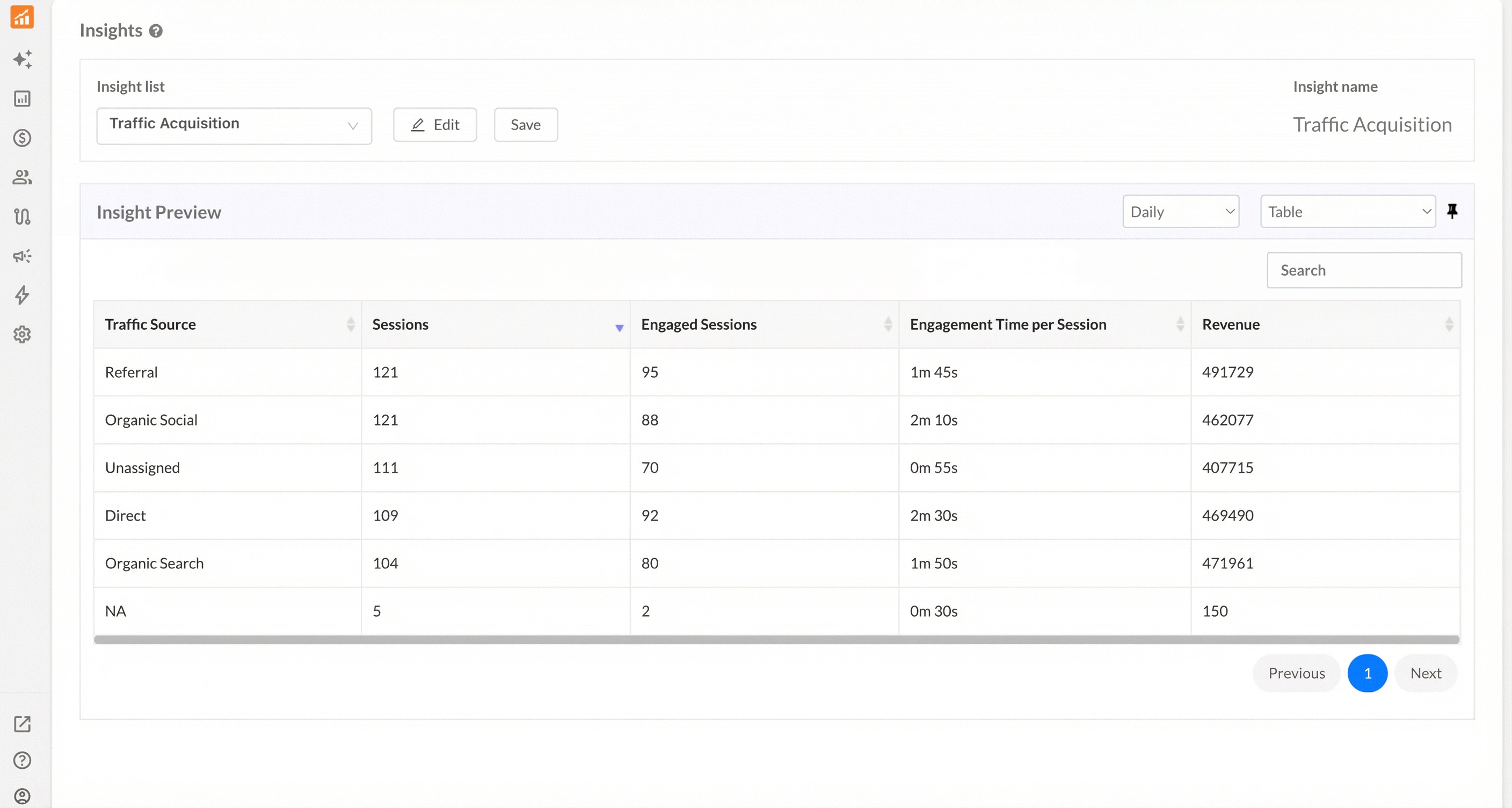Sort by Traffic Source column
The height and width of the screenshot is (808, 1512).
click(350, 324)
